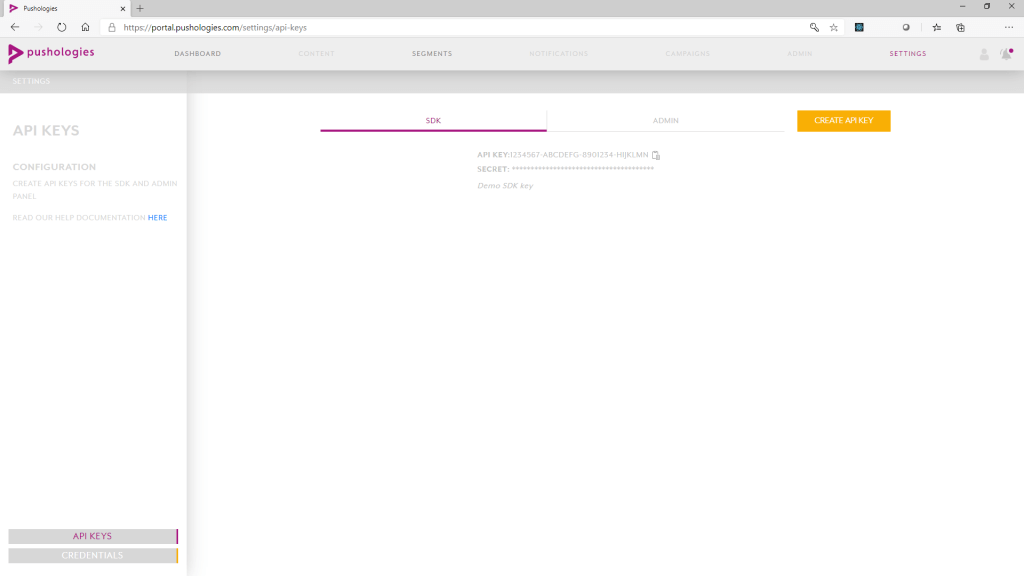Screen dimensions: 1024x576
Task: Click the Settings breadcrumb label
Action: pyautogui.click(x=31, y=81)
